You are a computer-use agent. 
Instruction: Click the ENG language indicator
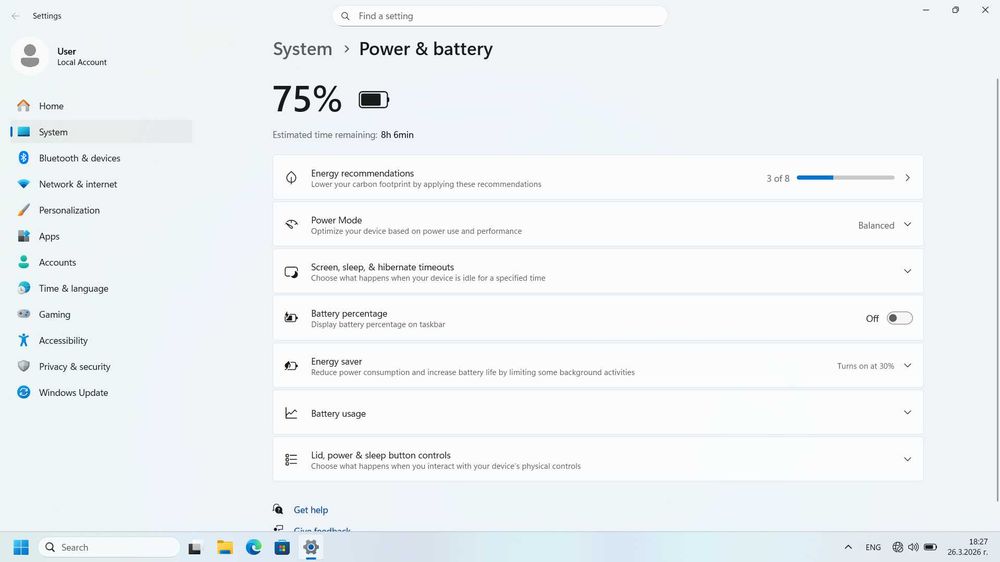873,547
